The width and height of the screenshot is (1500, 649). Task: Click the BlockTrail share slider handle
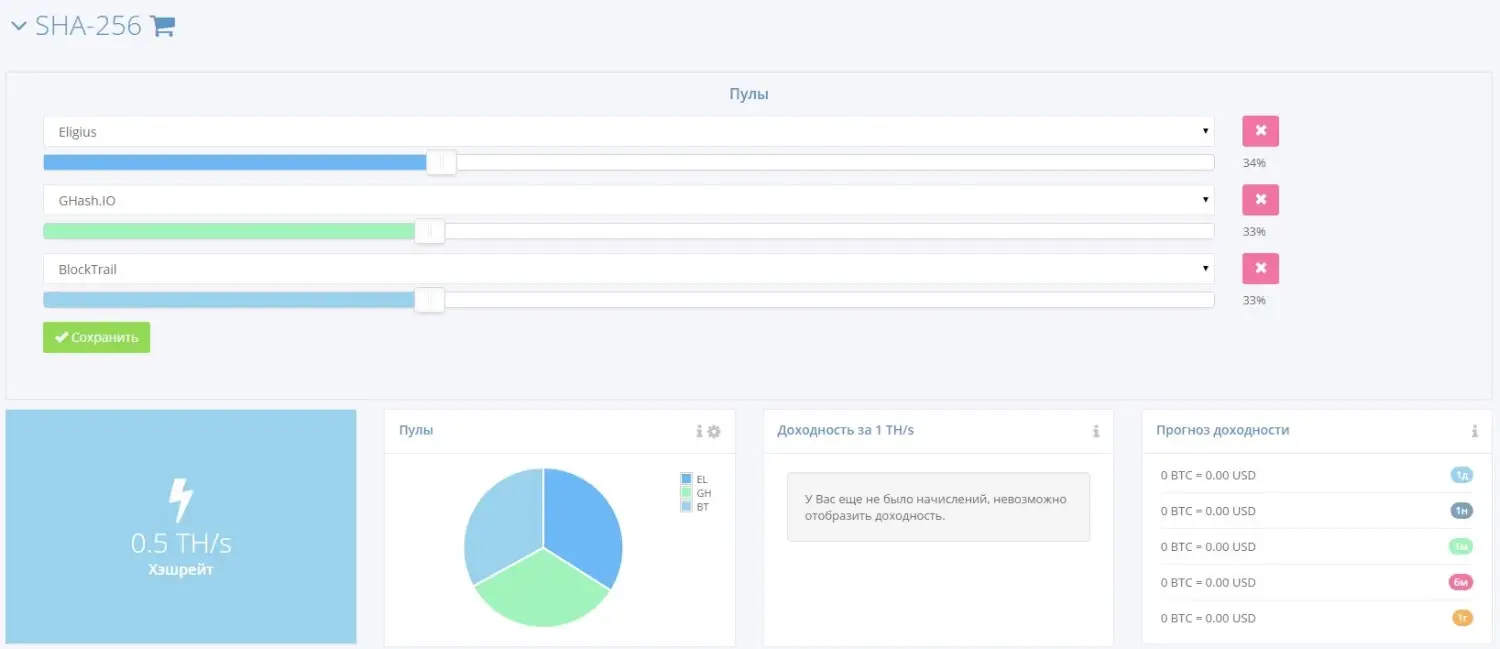(430, 299)
